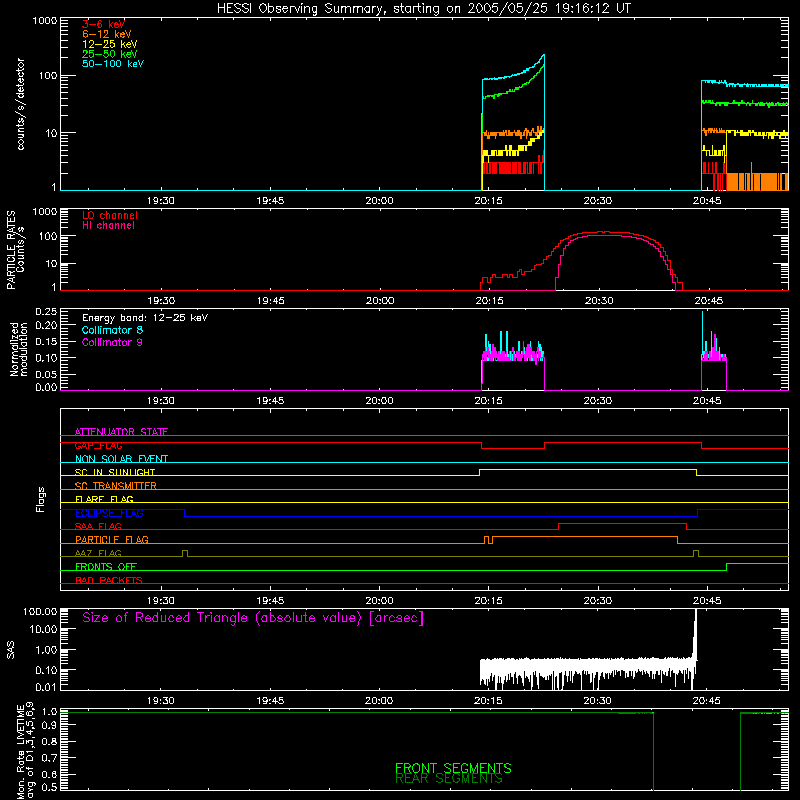Viewport: 800px width, 800px height.
Task: Click the SAA_FLAG label
Action: click(98, 526)
